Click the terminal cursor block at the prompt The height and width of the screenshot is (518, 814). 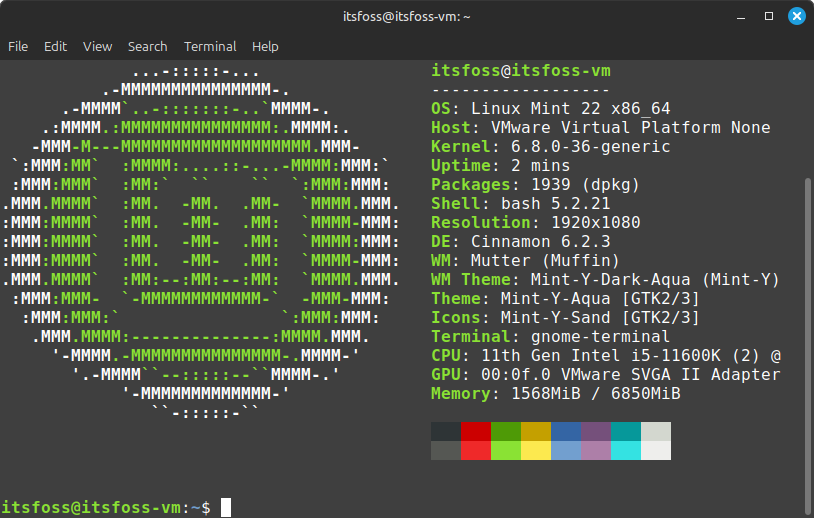click(x=226, y=507)
